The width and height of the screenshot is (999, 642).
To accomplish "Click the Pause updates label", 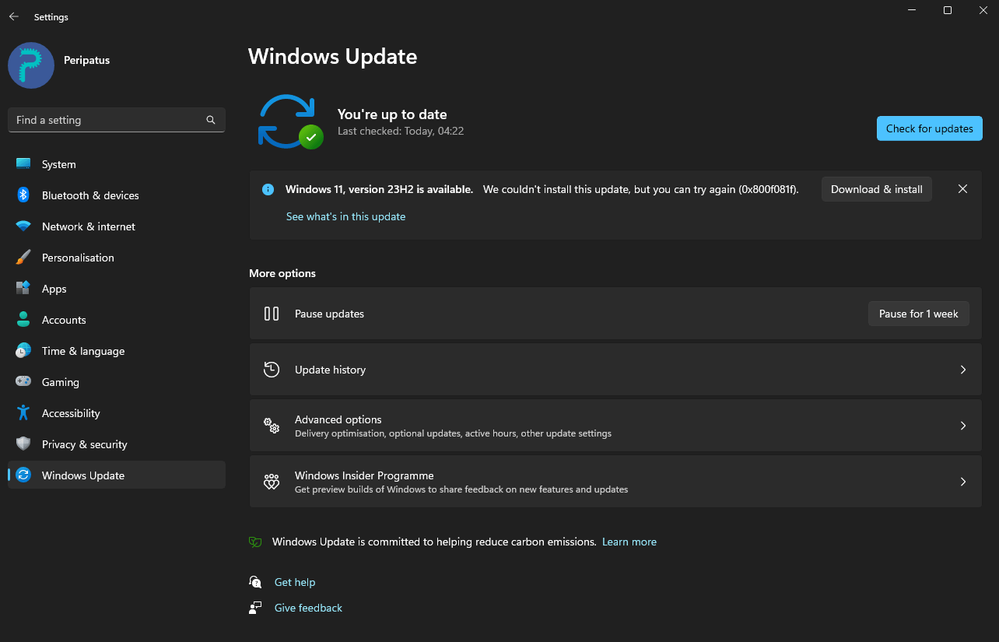I will coord(329,314).
